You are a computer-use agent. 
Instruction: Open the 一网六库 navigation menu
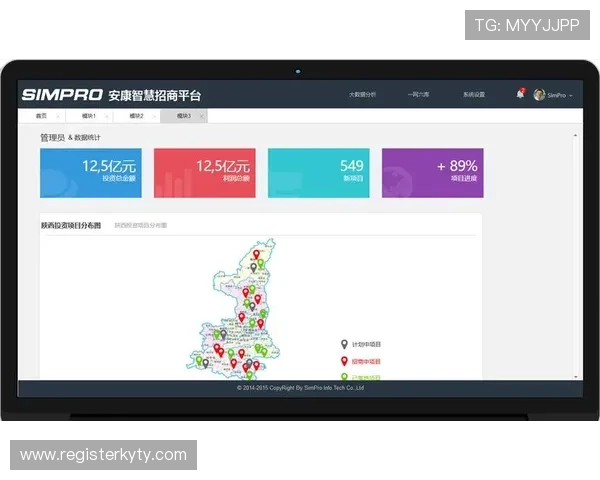pos(418,95)
